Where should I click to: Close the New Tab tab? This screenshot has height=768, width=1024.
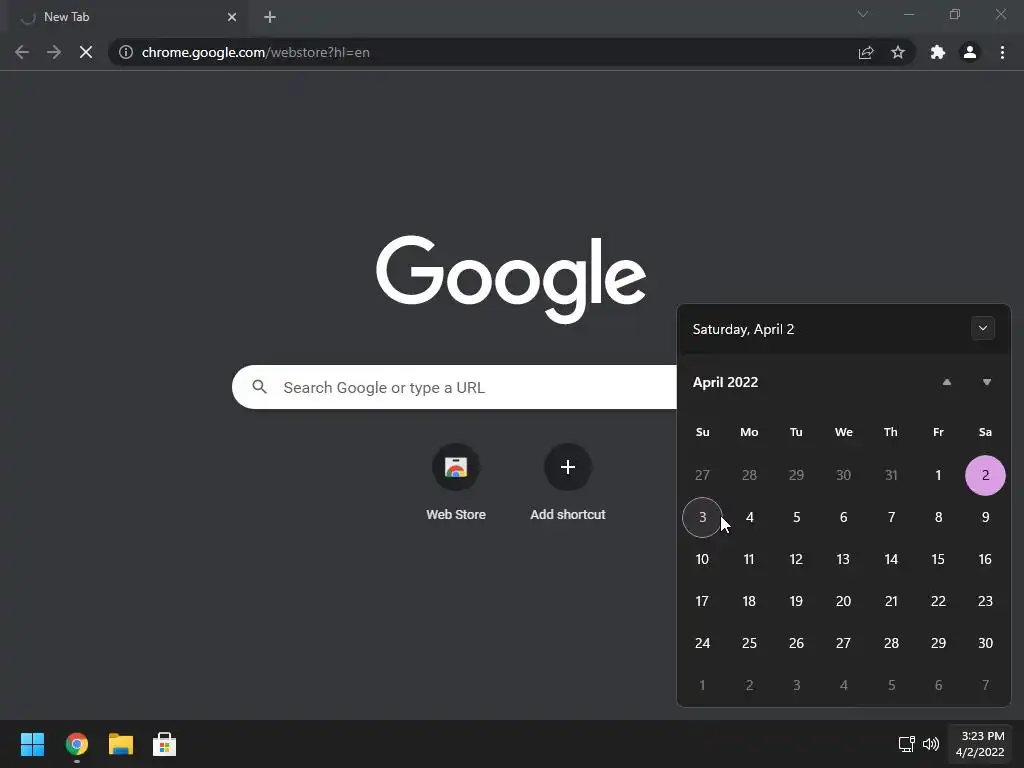point(232,17)
